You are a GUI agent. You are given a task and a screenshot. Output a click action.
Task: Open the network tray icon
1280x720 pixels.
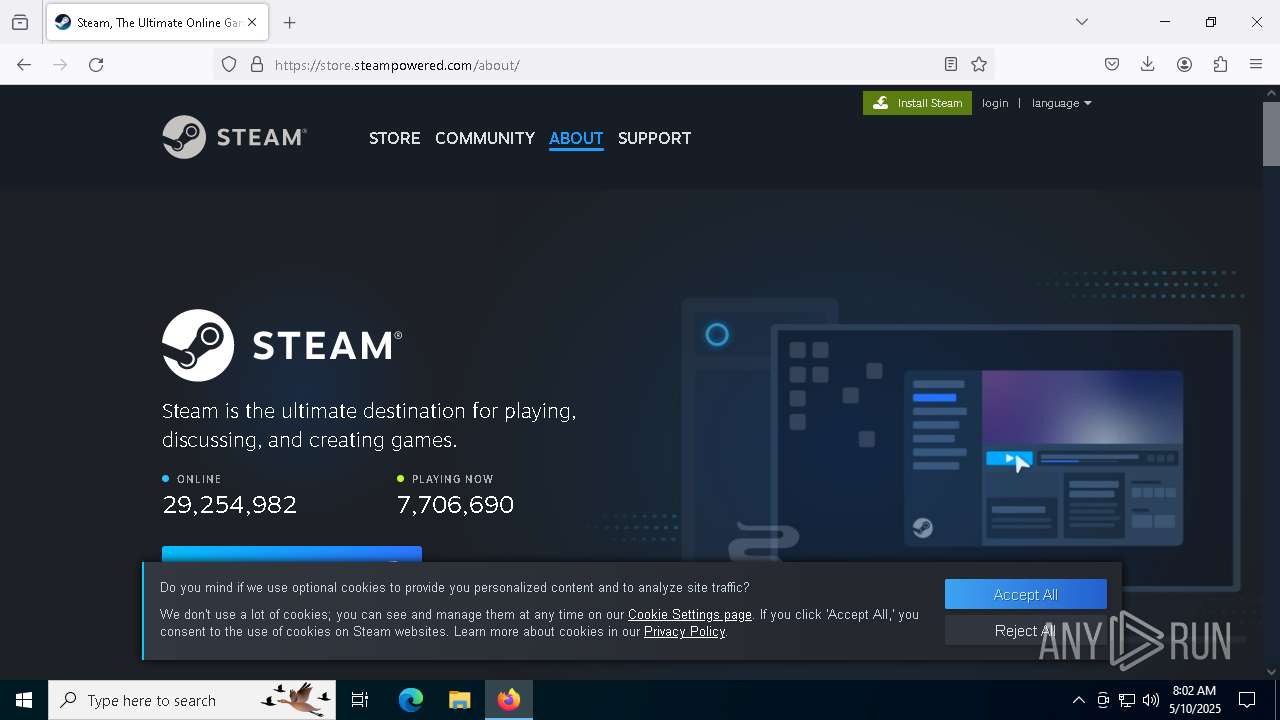click(x=1127, y=700)
